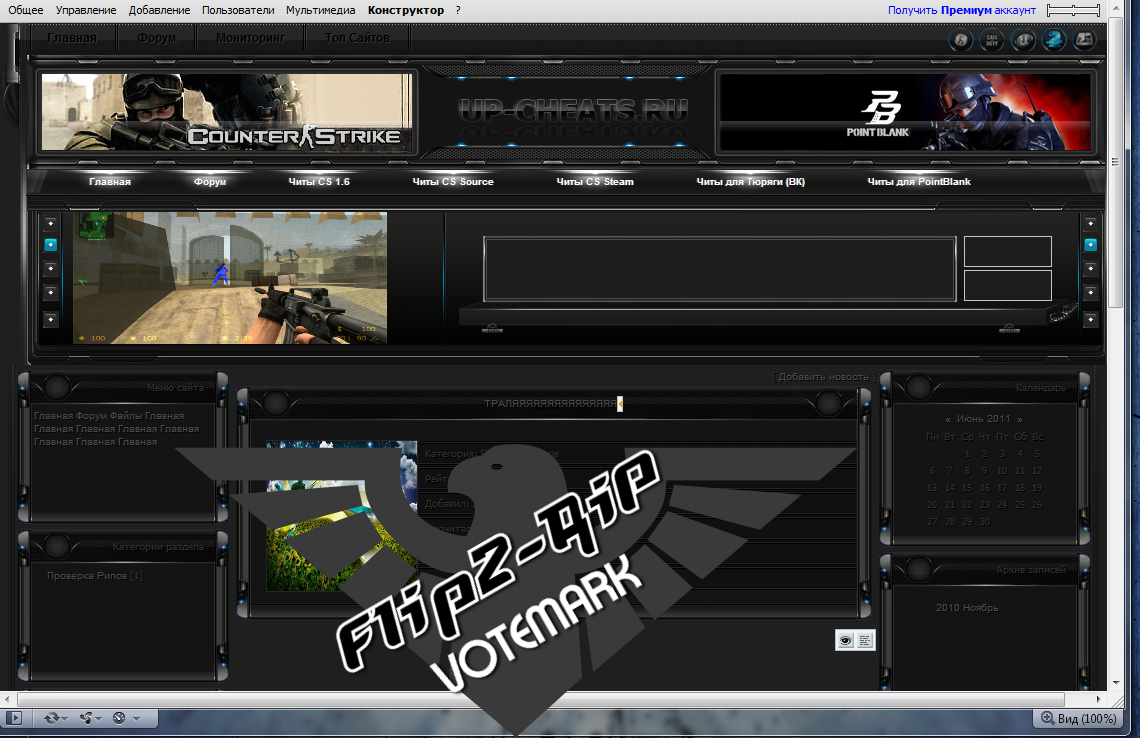
Task: Click the eye view icon below news block
Action: tap(846, 641)
